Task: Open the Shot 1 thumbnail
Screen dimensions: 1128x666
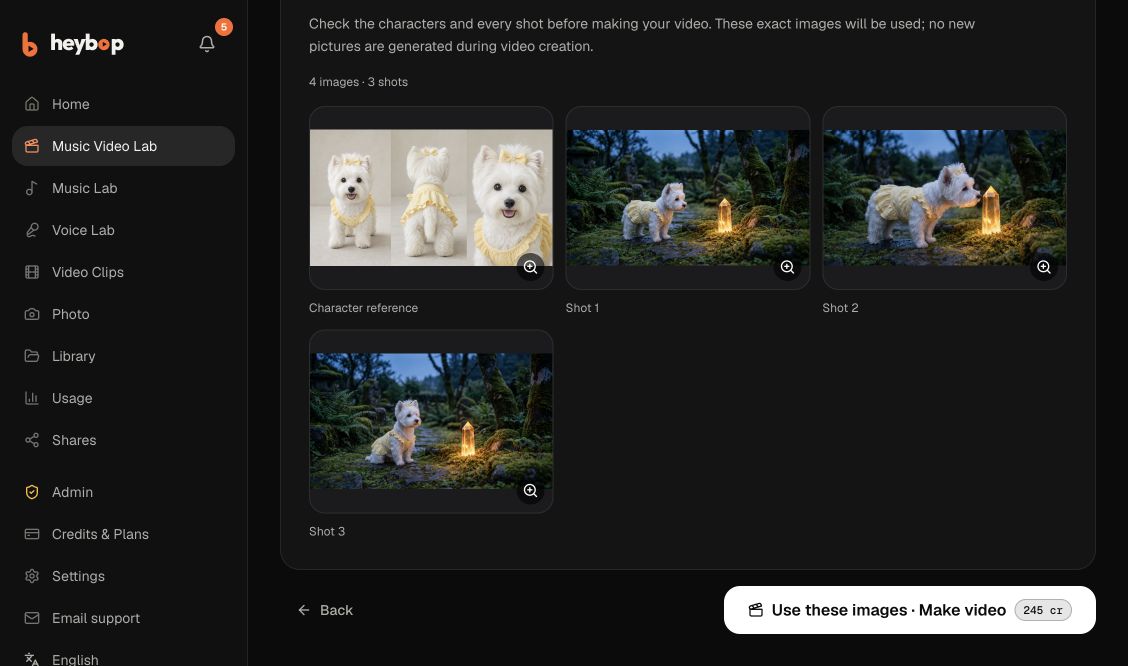Action: 688,198
